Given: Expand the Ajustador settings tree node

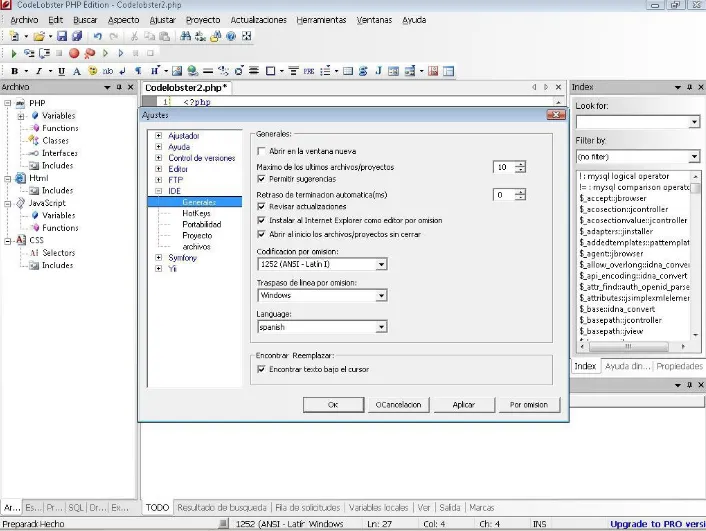Looking at the screenshot, I should (x=158, y=136).
